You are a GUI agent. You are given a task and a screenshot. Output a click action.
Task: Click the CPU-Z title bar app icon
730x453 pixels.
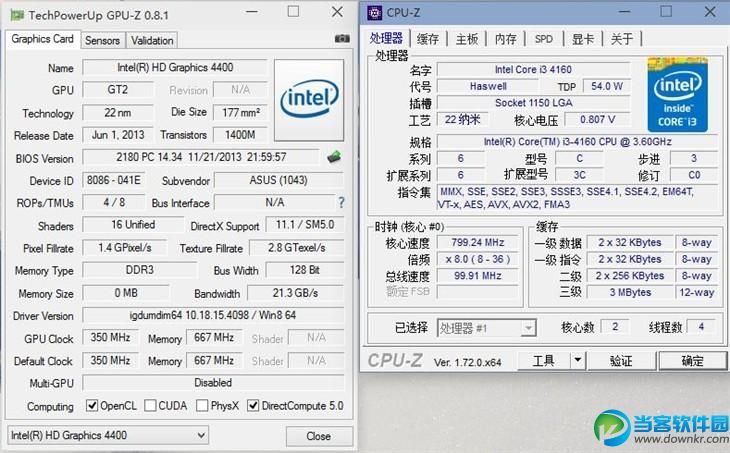[x=374, y=13]
